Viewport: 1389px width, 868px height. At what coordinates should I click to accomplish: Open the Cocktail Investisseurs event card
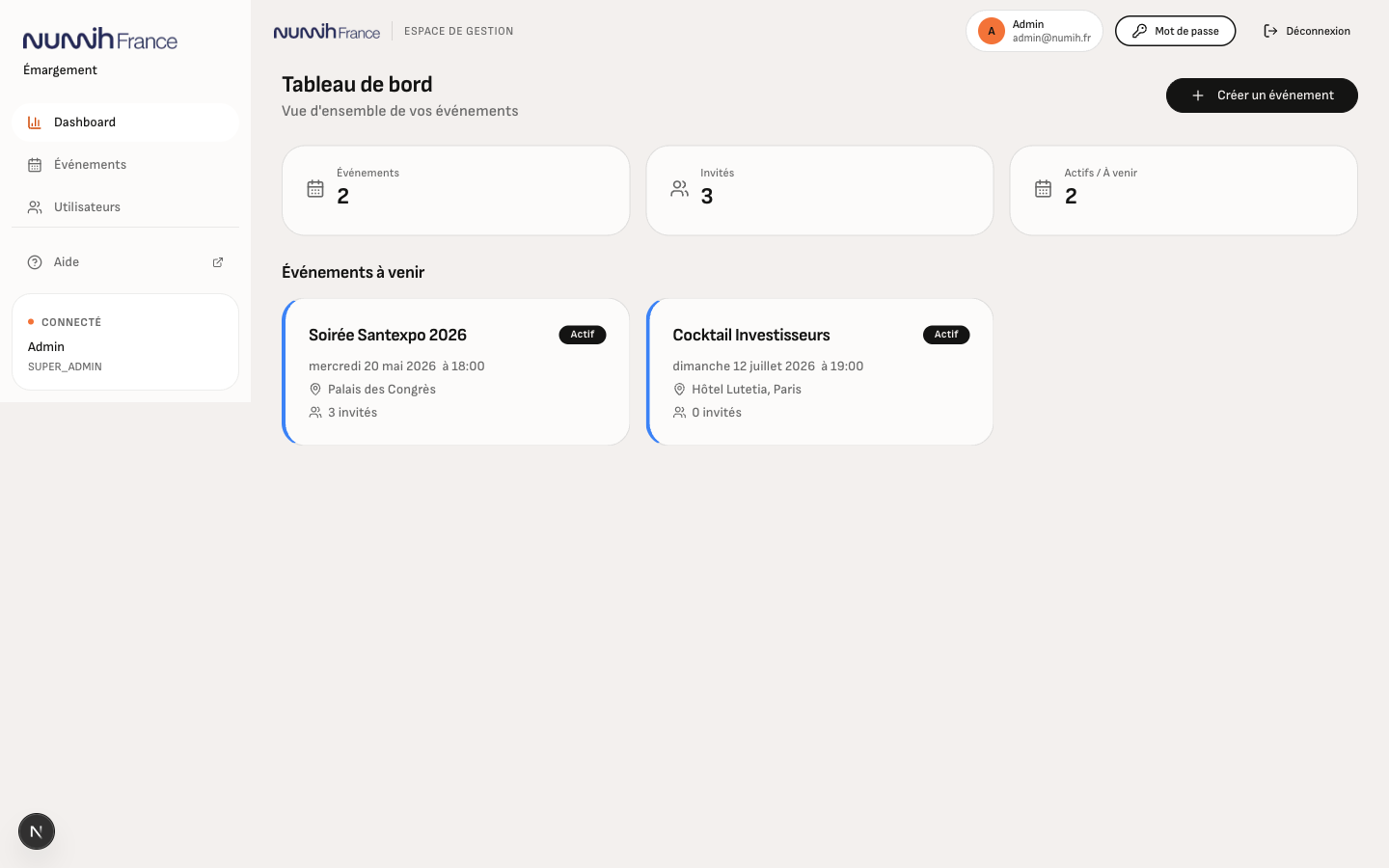click(x=820, y=371)
